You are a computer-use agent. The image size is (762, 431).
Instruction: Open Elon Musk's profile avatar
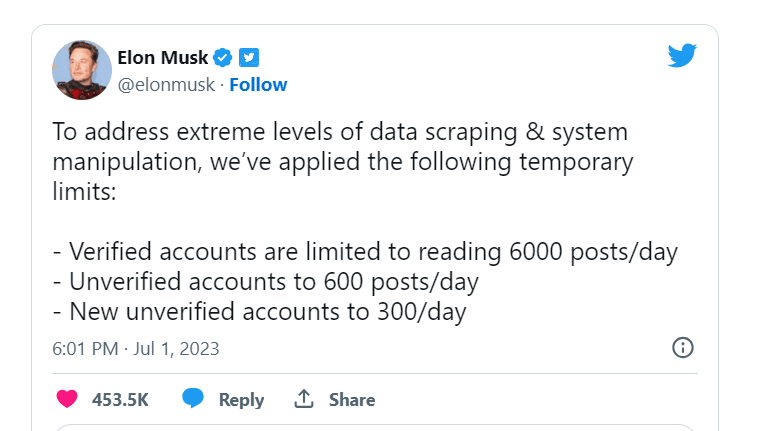(82, 70)
